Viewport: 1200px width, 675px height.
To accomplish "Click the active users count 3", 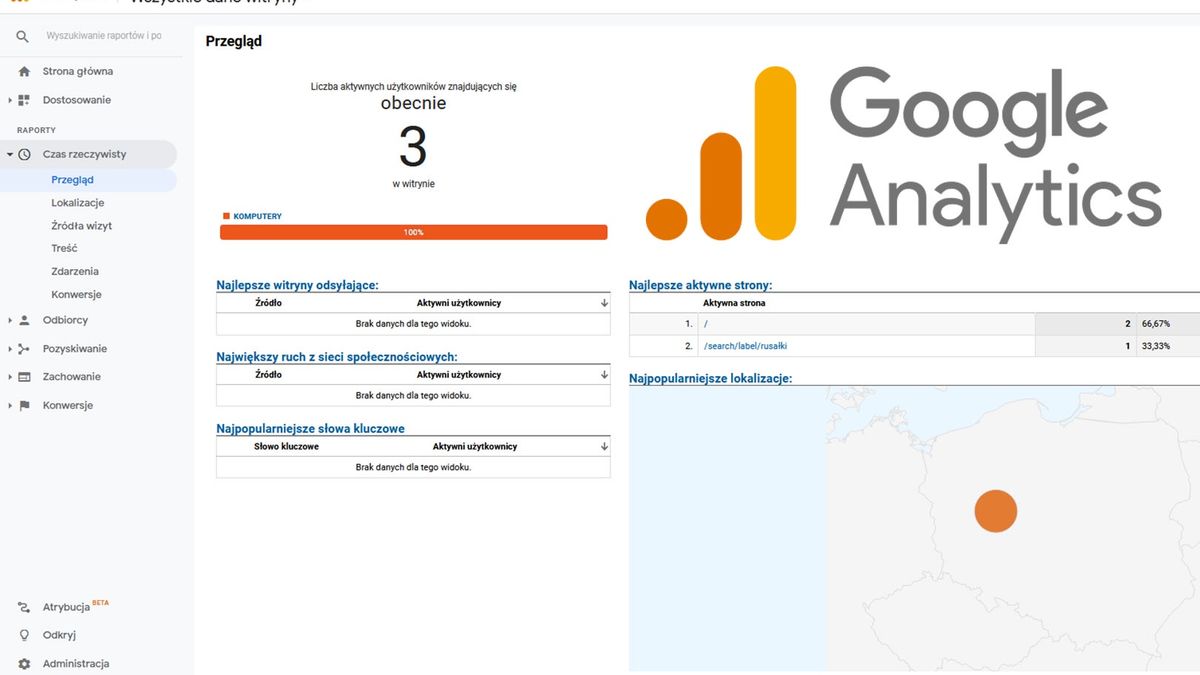I will pyautogui.click(x=413, y=148).
